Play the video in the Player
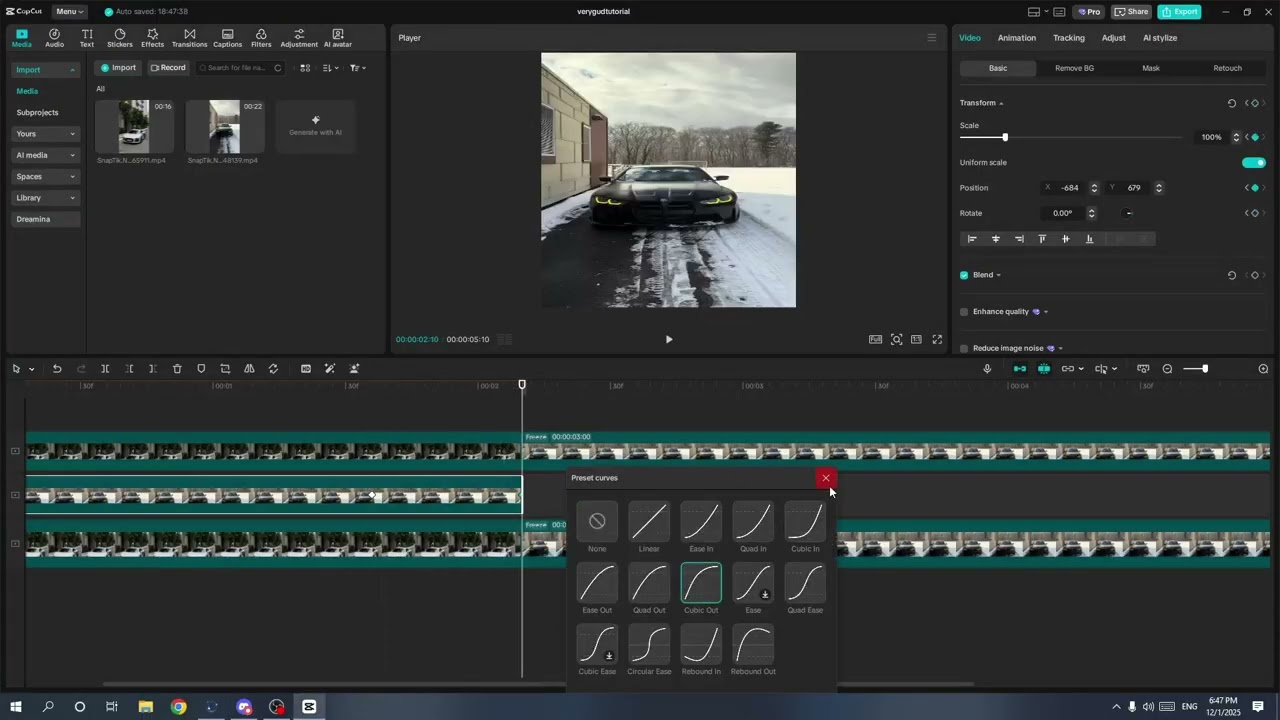Viewport: 1280px width, 720px height. (669, 339)
